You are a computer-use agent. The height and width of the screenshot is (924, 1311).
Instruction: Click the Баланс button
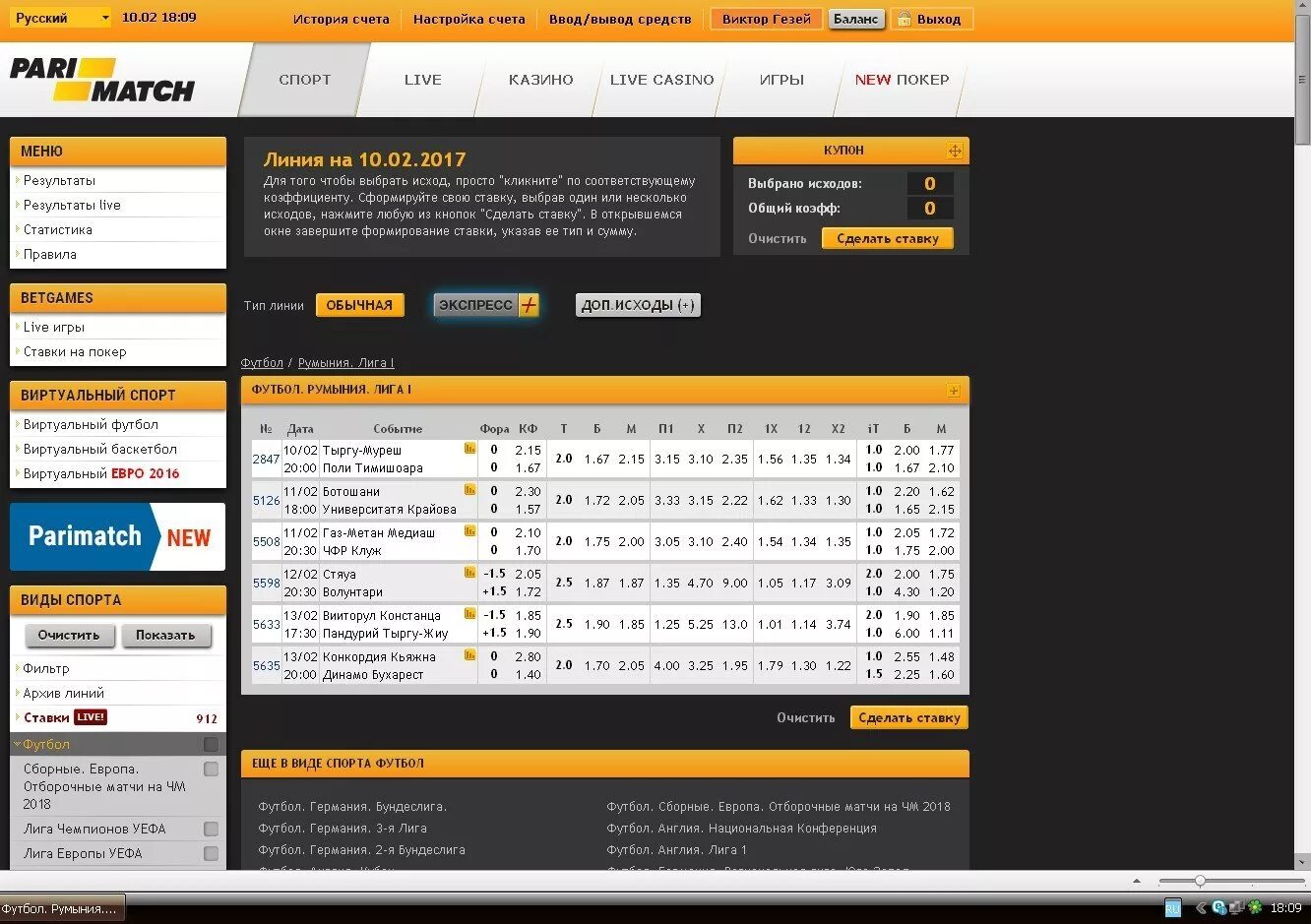pyautogui.click(x=855, y=19)
